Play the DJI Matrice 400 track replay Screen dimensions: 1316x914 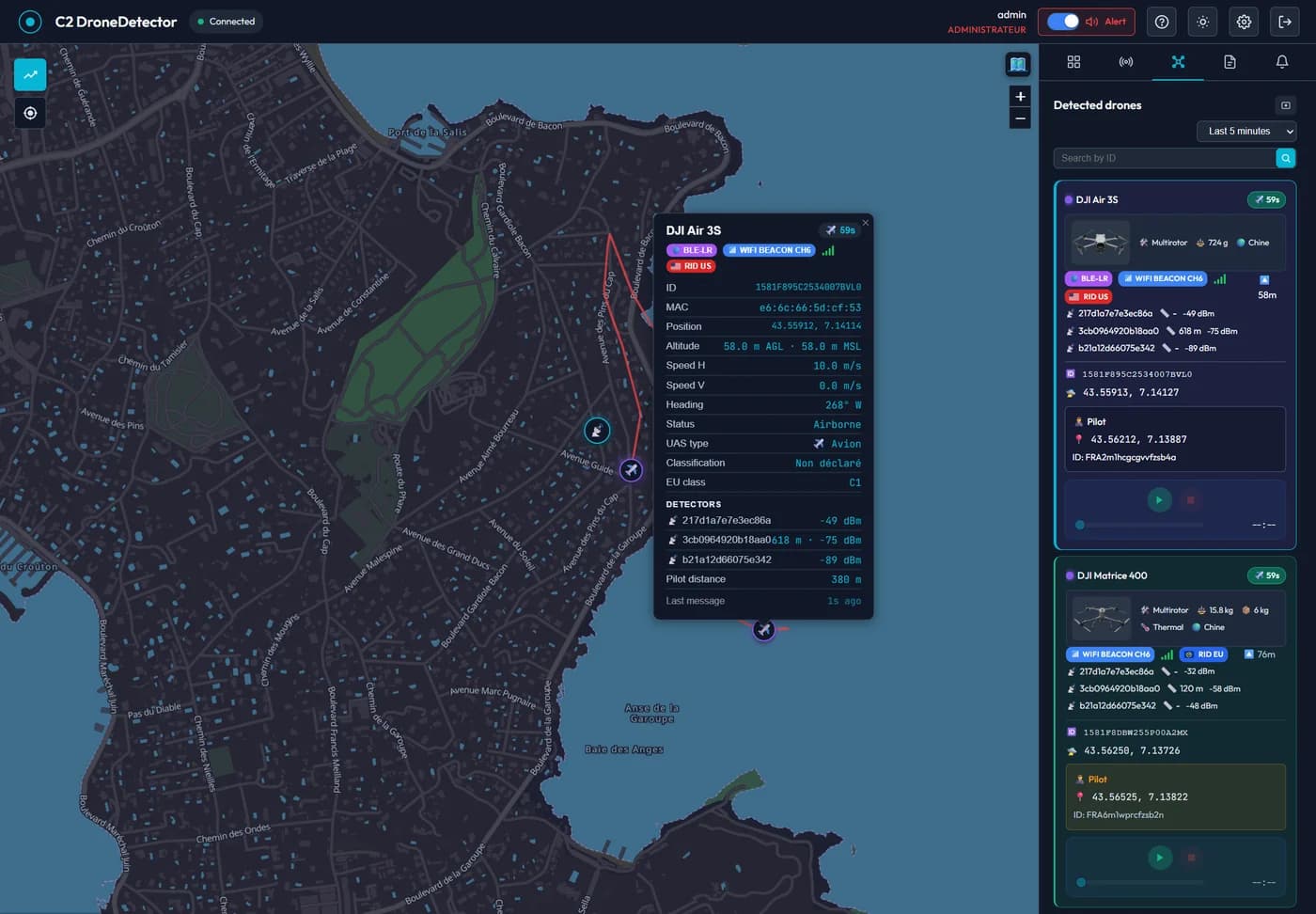pos(1160,858)
